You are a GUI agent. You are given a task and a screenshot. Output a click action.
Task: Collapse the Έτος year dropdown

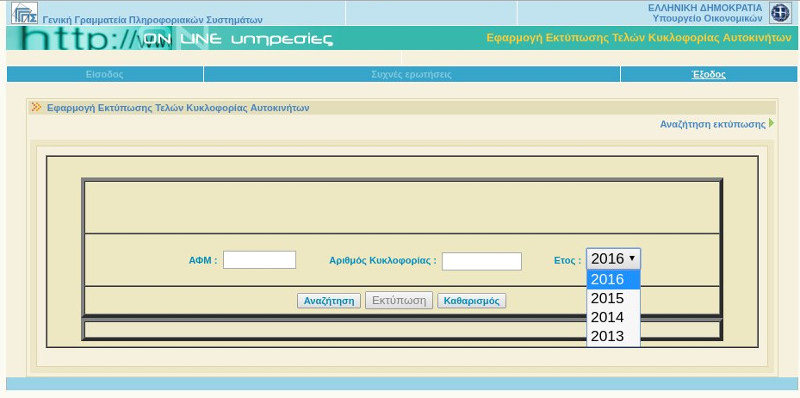[613, 259]
